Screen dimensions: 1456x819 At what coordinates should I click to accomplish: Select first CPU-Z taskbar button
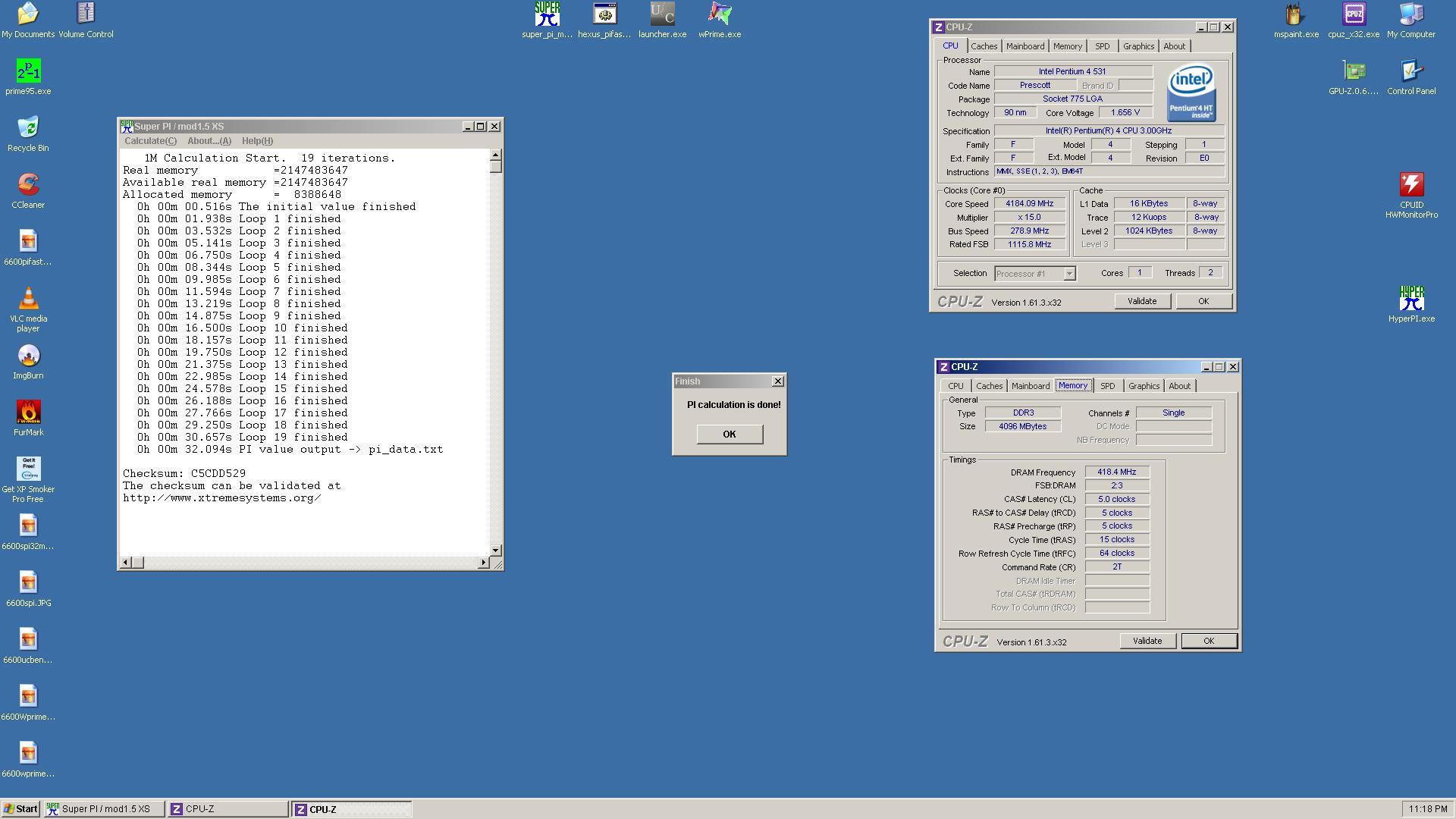(227, 809)
